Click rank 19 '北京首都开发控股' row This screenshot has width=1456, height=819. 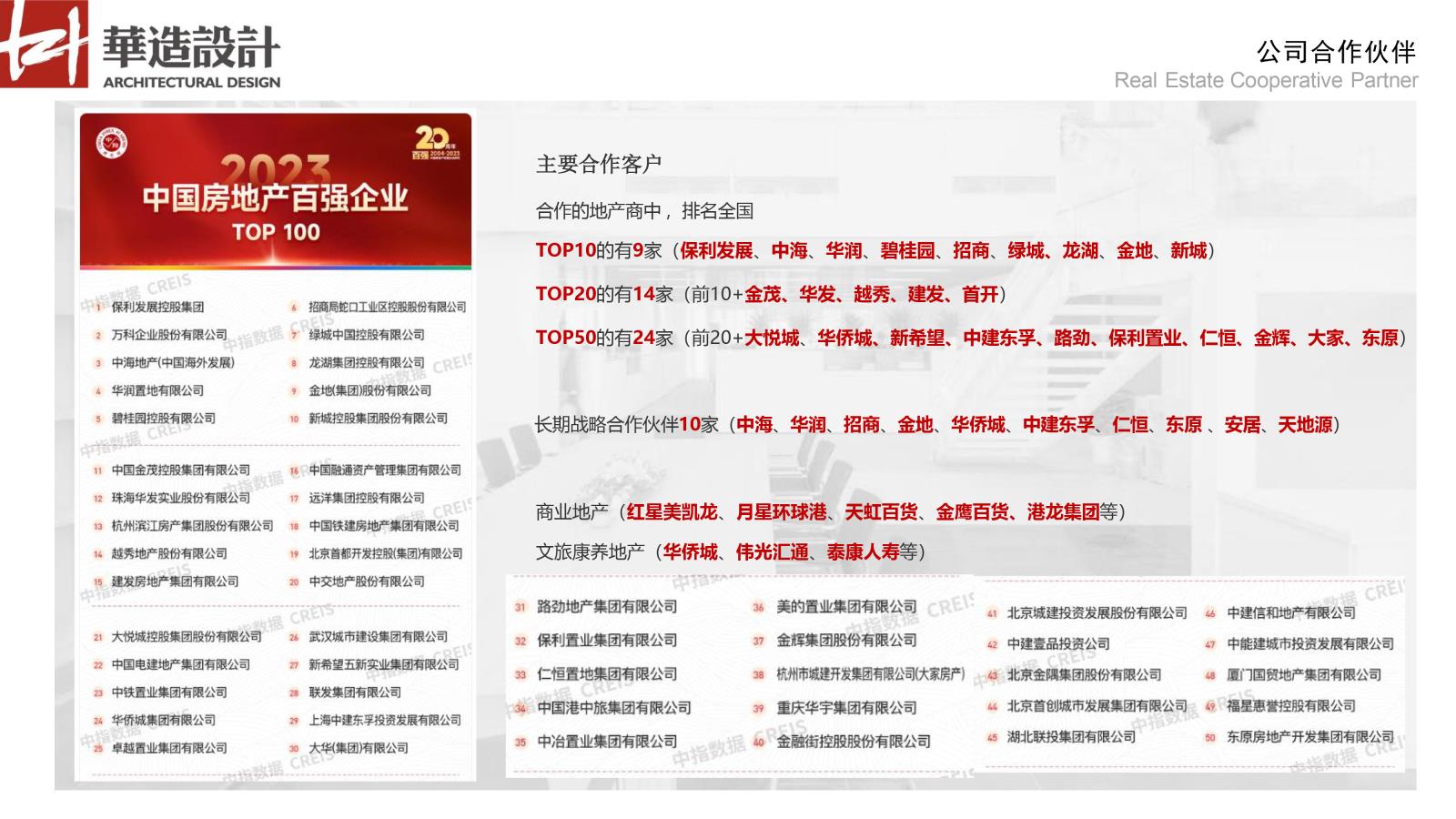pyautogui.click(x=377, y=553)
